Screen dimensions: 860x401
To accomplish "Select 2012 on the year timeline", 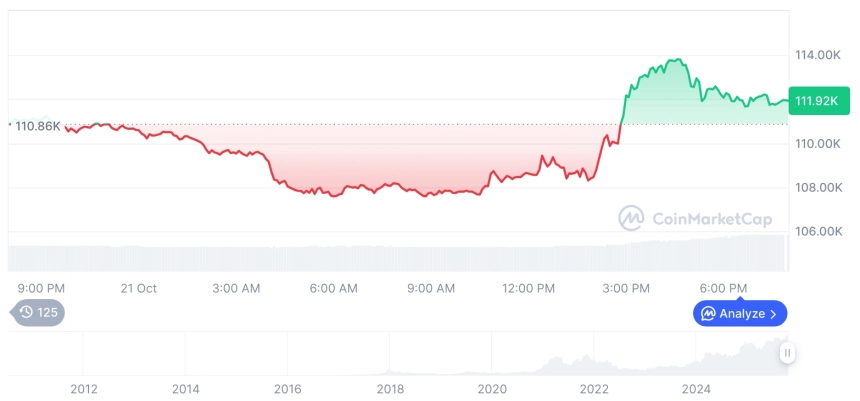I will (83, 389).
